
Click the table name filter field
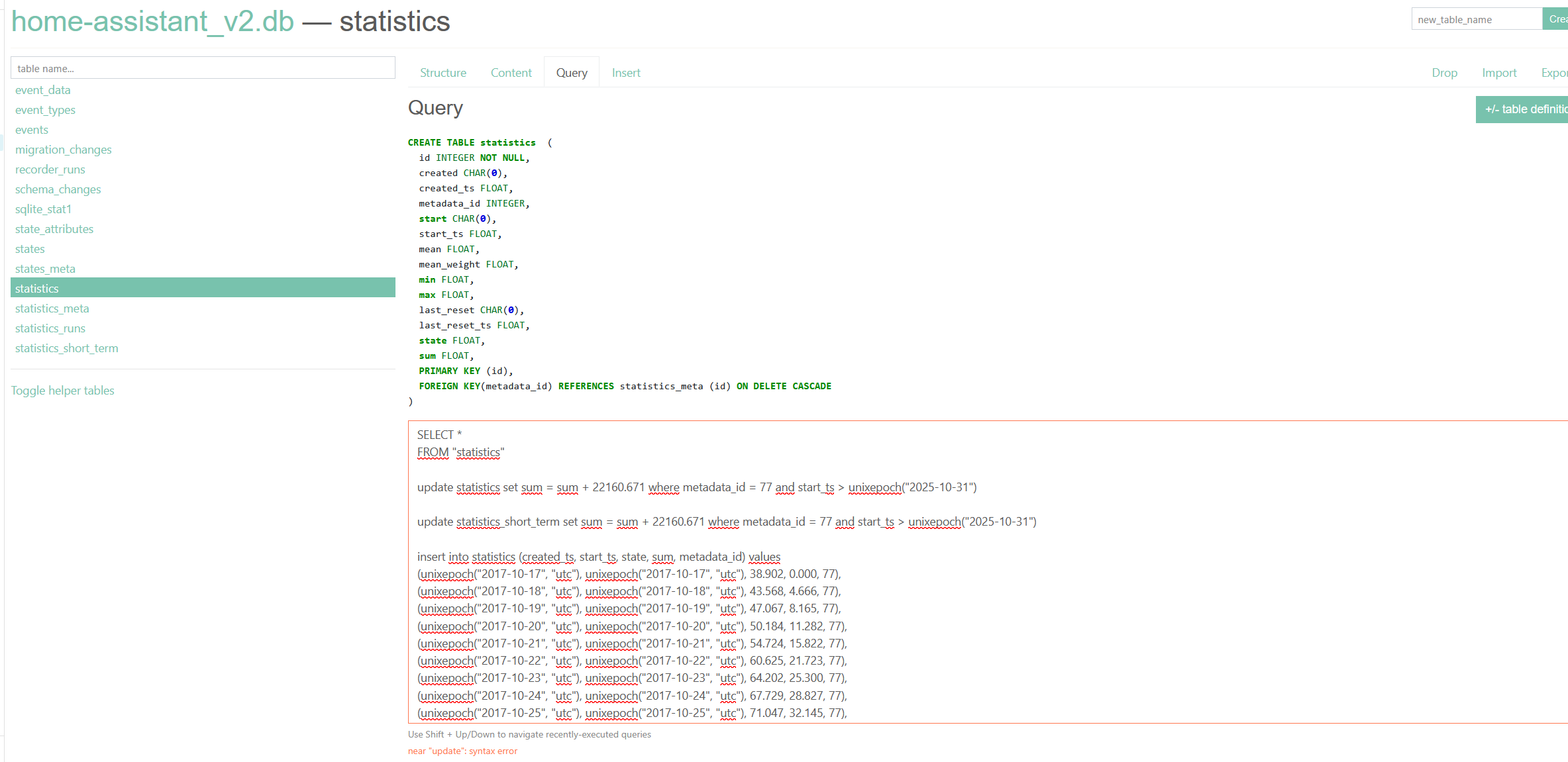(x=203, y=68)
